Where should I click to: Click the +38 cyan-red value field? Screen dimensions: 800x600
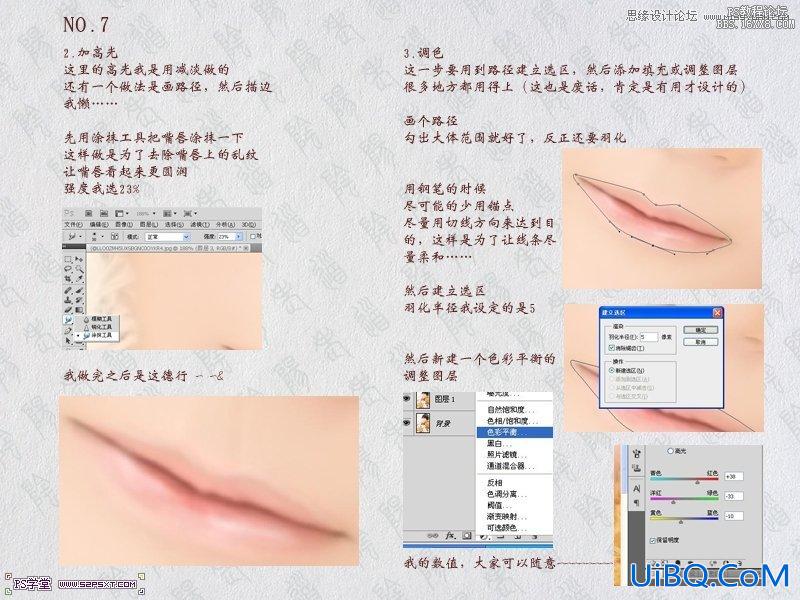coord(734,477)
